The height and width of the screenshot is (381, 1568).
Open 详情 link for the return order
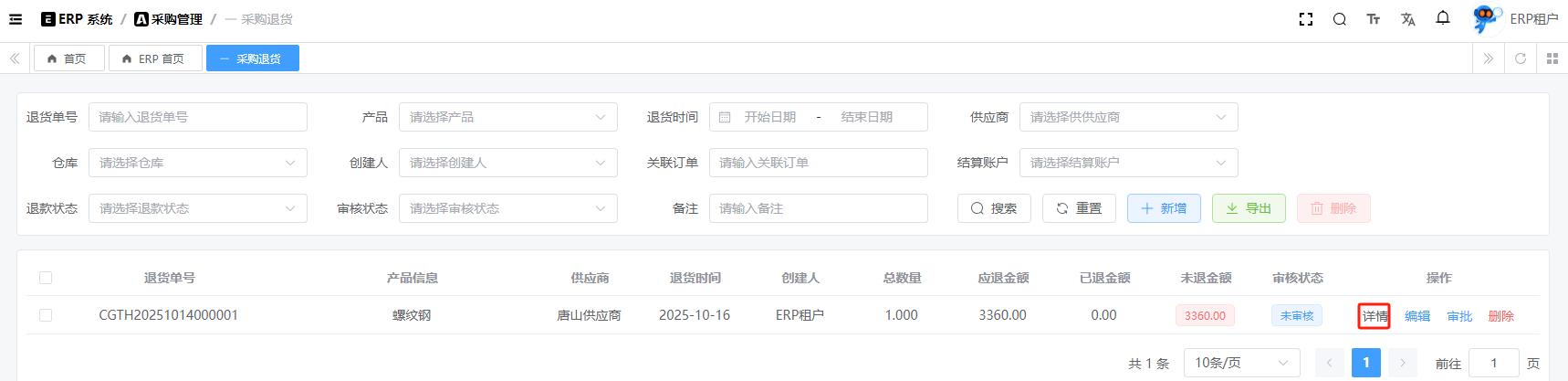click(1374, 316)
